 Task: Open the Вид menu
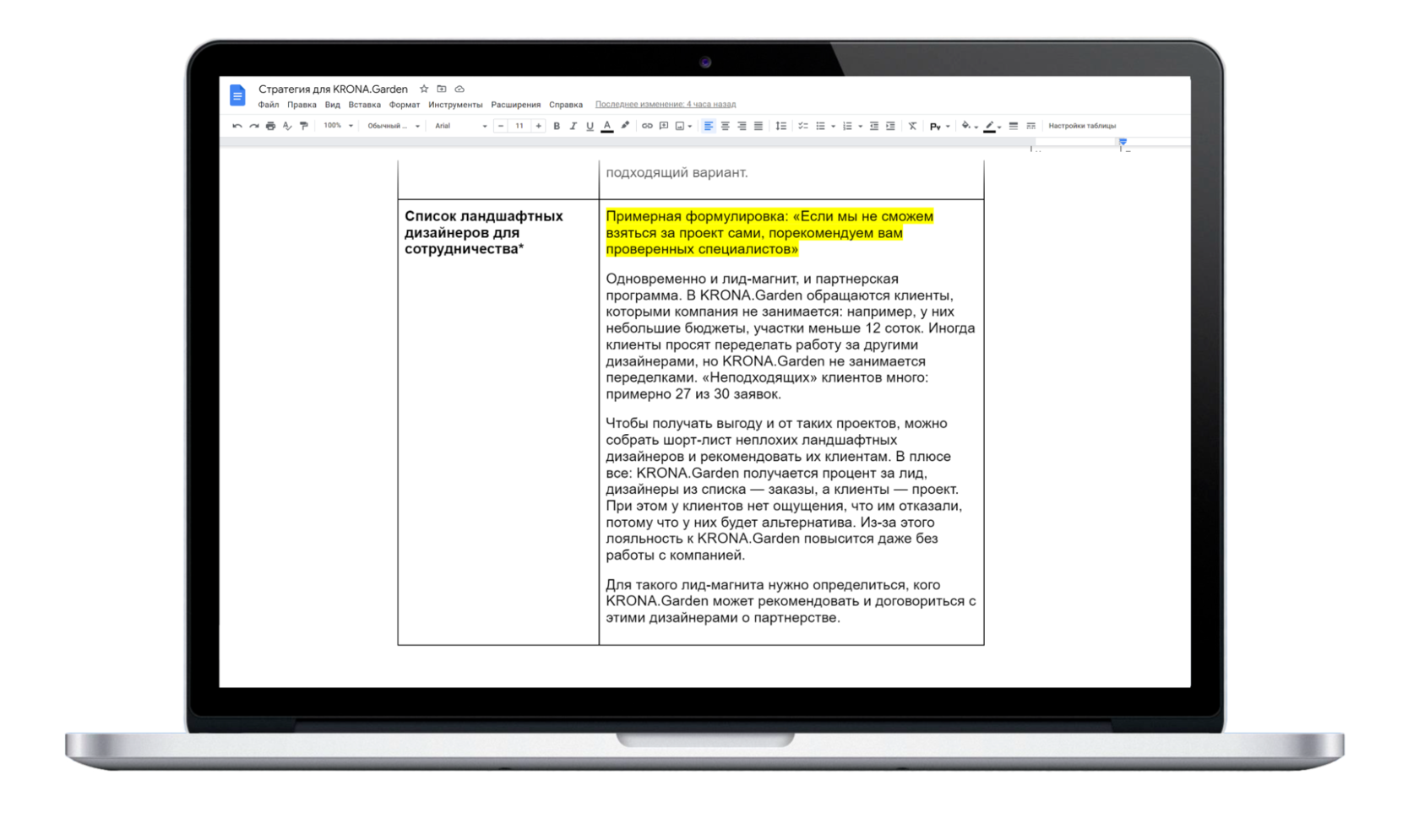point(332,105)
